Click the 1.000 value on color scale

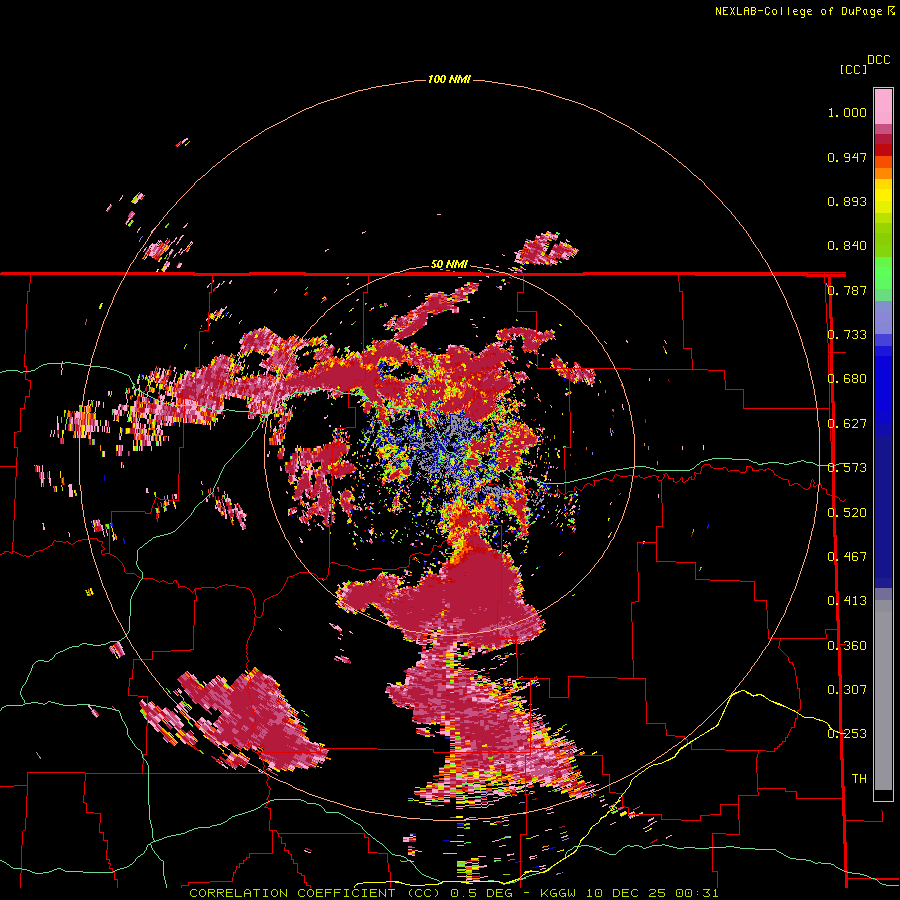(x=847, y=112)
